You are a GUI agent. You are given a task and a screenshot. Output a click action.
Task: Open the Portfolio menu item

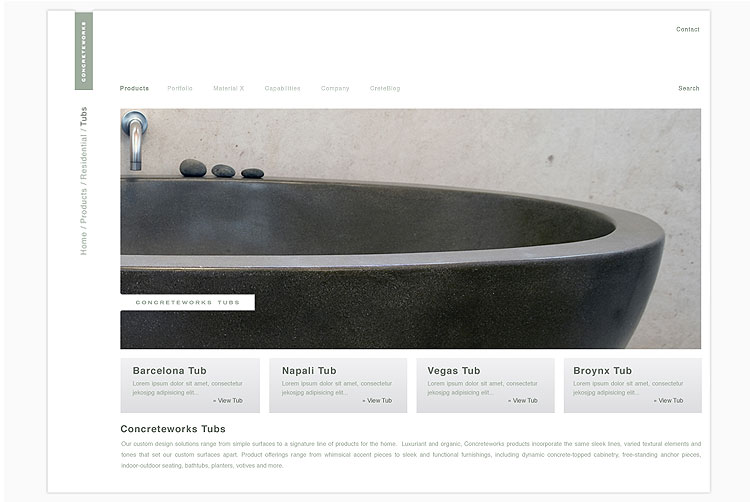point(180,88)
